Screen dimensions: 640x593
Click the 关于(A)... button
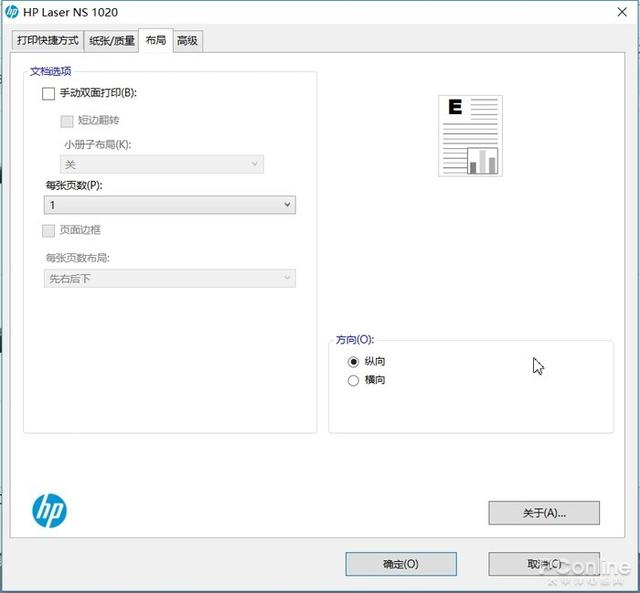click(544, 513)
